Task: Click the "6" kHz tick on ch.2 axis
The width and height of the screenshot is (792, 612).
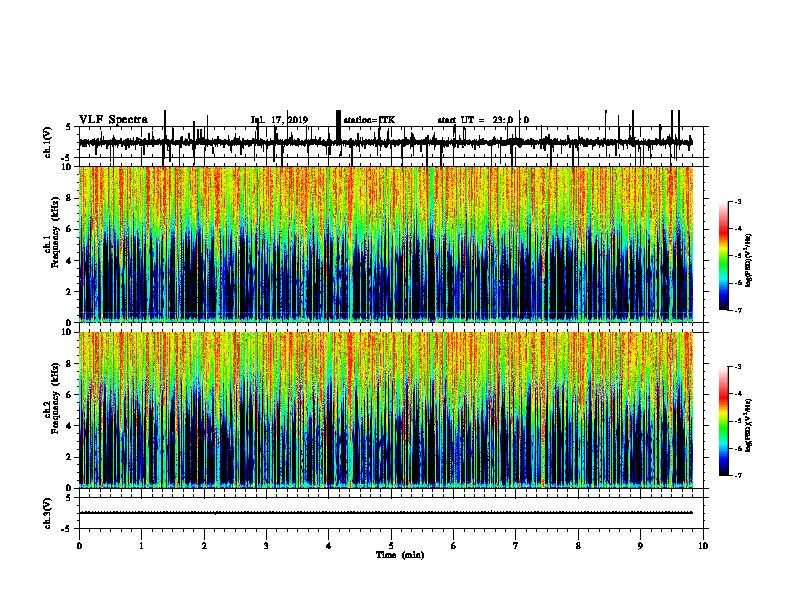Action: (x=71, y=395)
